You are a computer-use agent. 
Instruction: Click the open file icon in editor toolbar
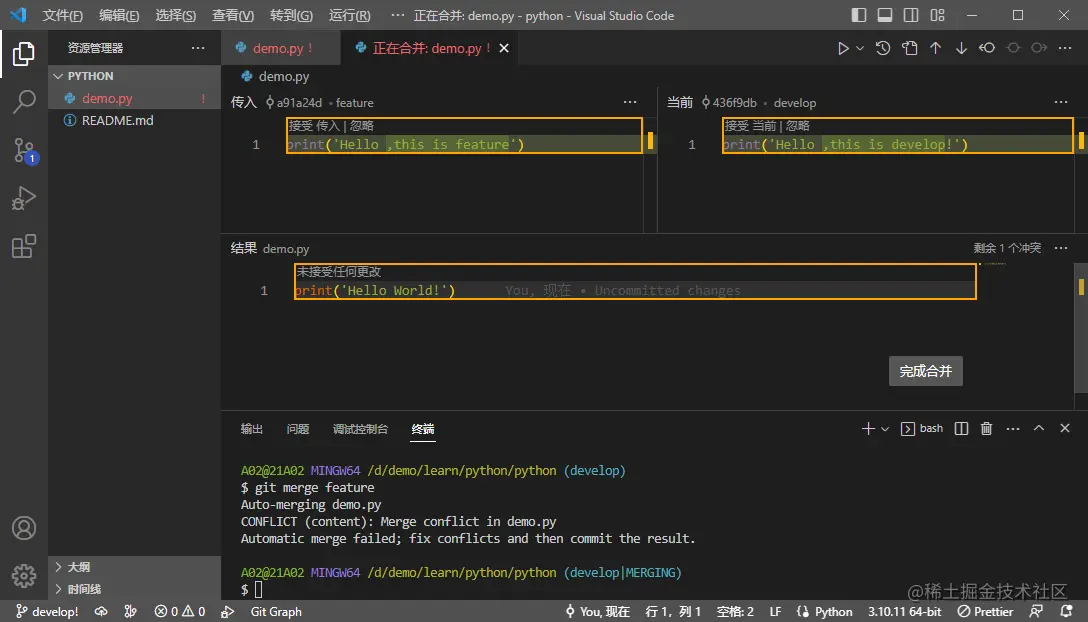coord(909,48)
